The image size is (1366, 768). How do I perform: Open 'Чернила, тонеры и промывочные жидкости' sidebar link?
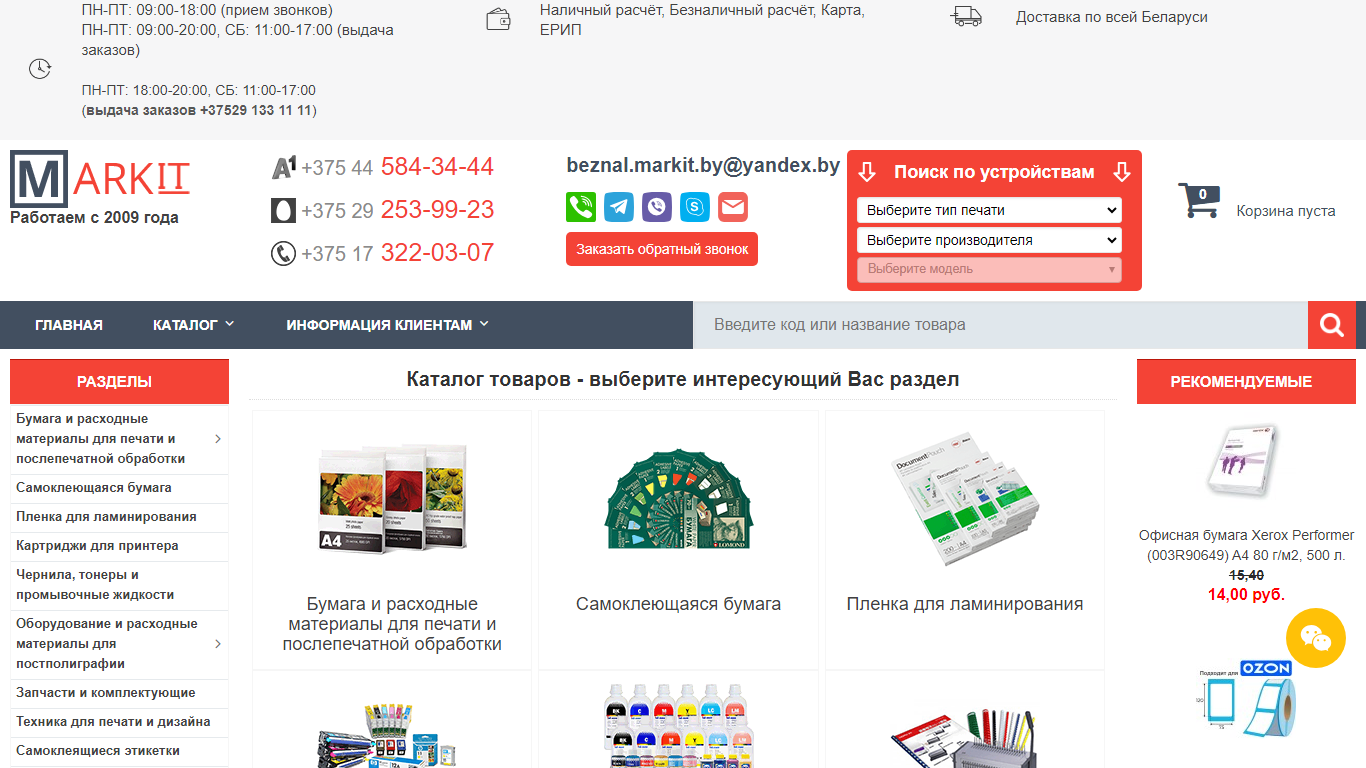click(x=95, y=585)
